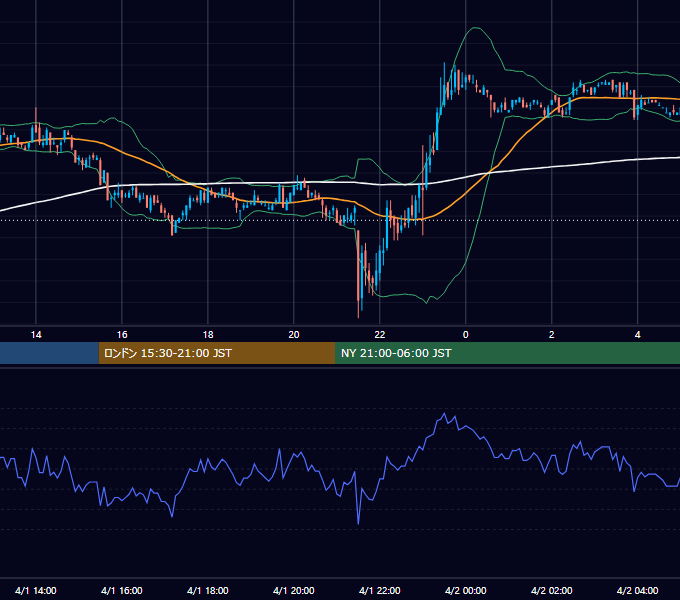Click the 4/2 04:00 indicator axis label
The width and height of the screenshot is (680, 600).
[x=638, y=590]
